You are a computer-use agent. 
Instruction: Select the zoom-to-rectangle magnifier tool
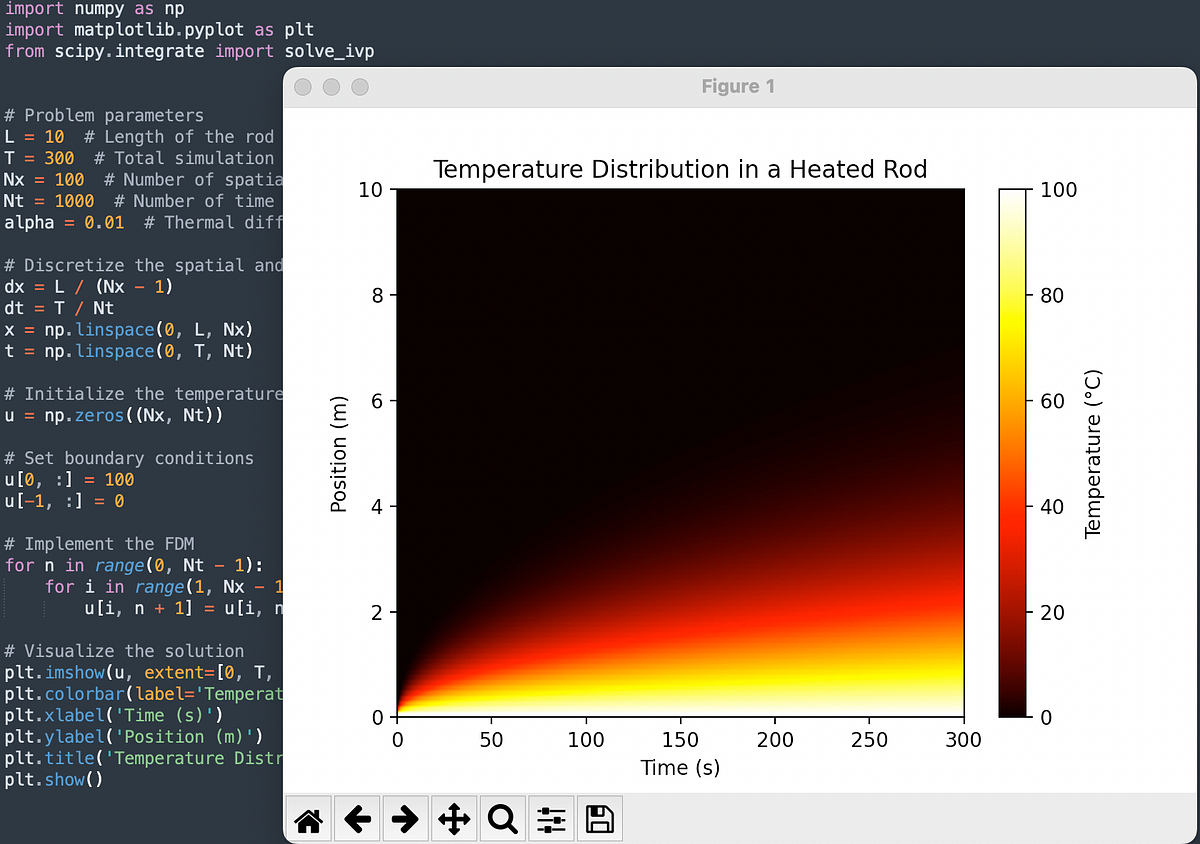click(x=501, y=819)
